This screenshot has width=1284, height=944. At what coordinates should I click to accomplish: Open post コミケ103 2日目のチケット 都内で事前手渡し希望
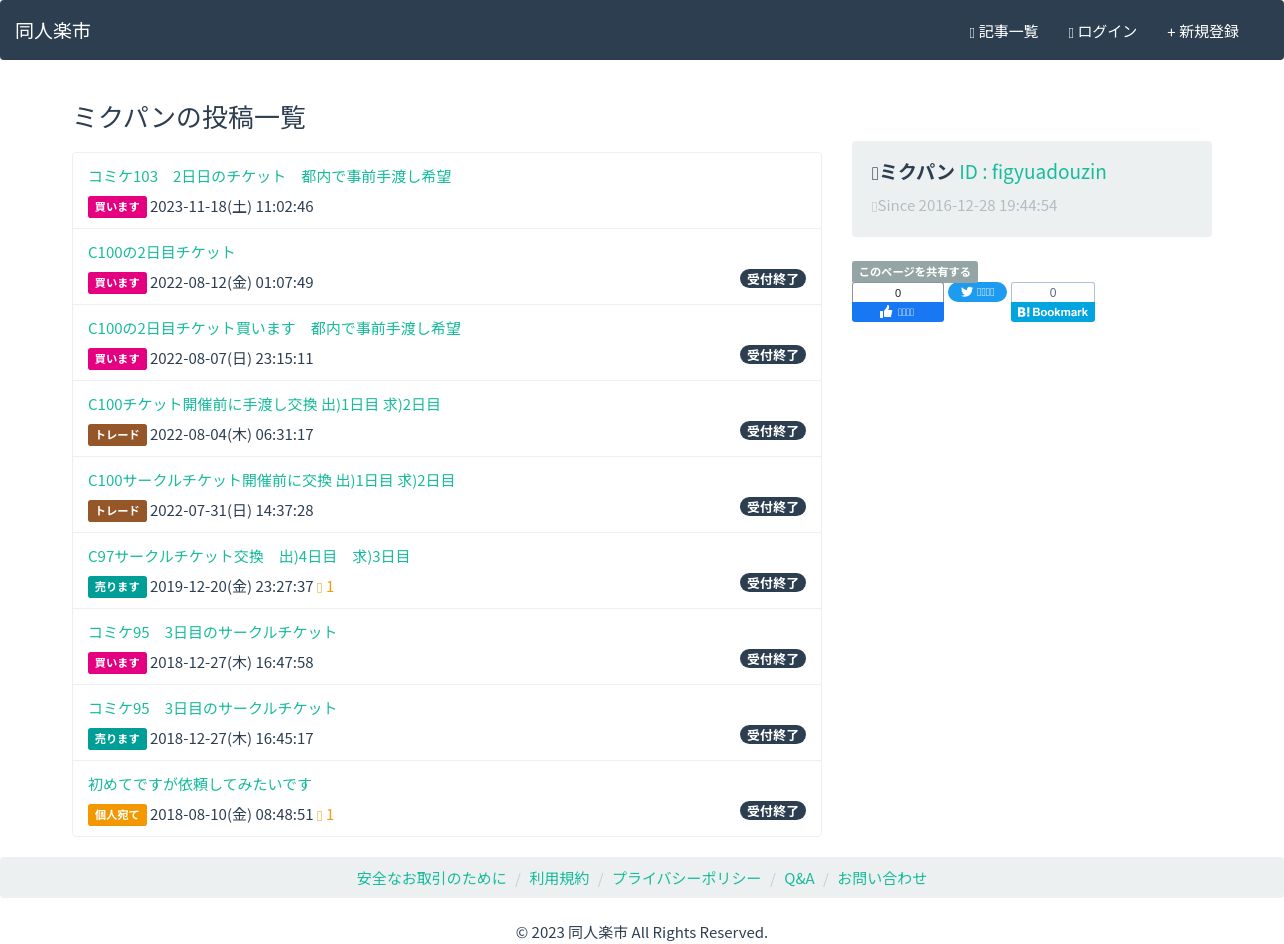270,176
